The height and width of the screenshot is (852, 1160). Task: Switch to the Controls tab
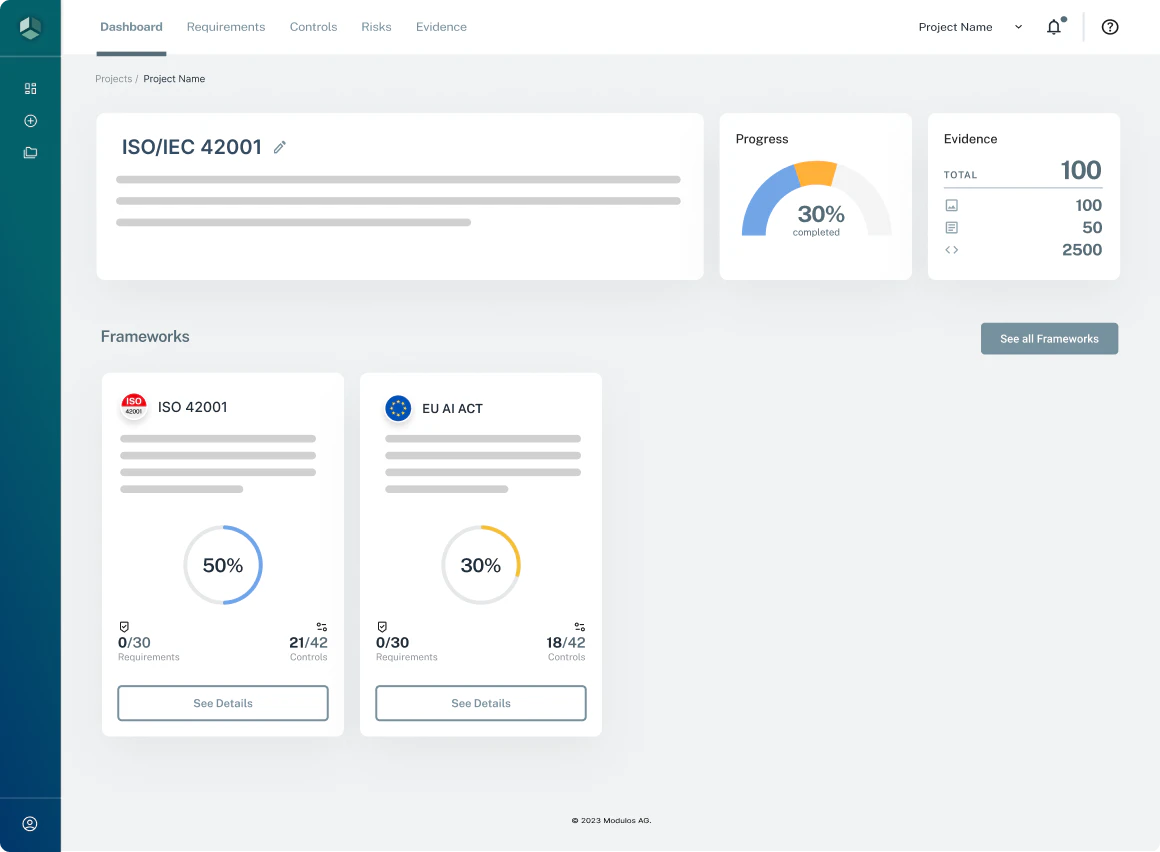313,27
